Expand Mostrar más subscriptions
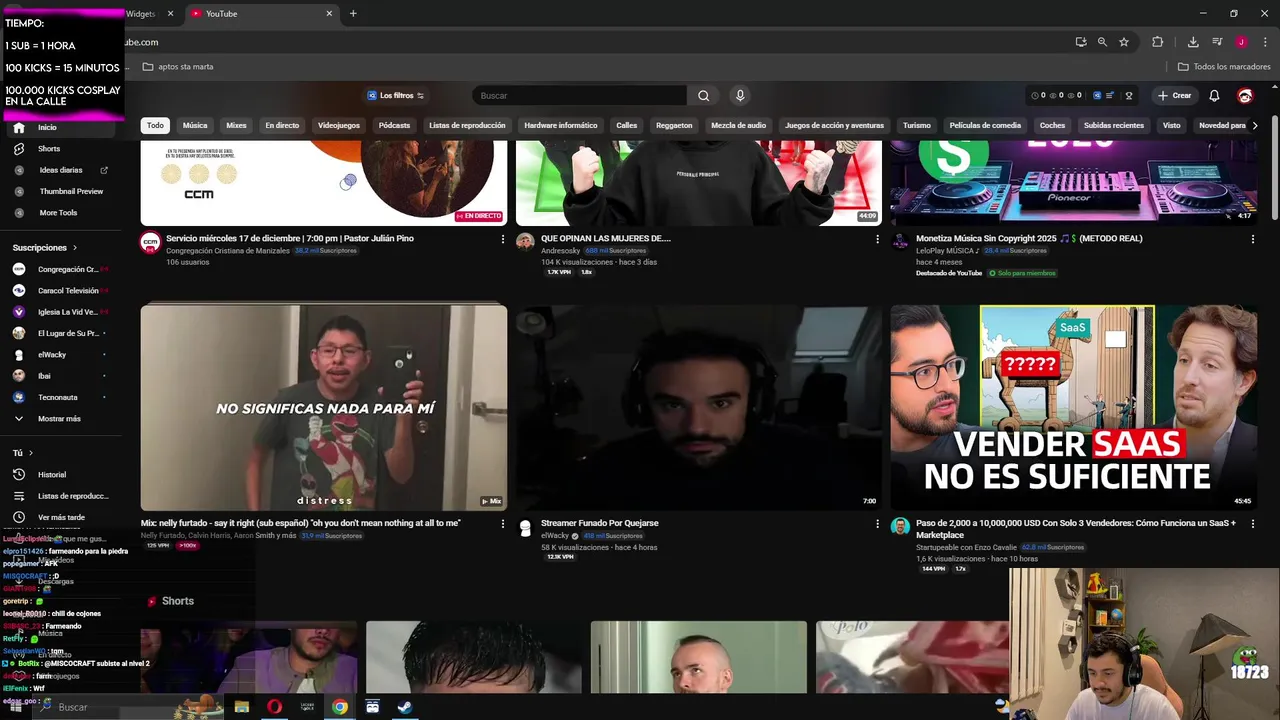The height and width of the screenshot is (720, 1280). pyautogui.click(x=62, y=419)
